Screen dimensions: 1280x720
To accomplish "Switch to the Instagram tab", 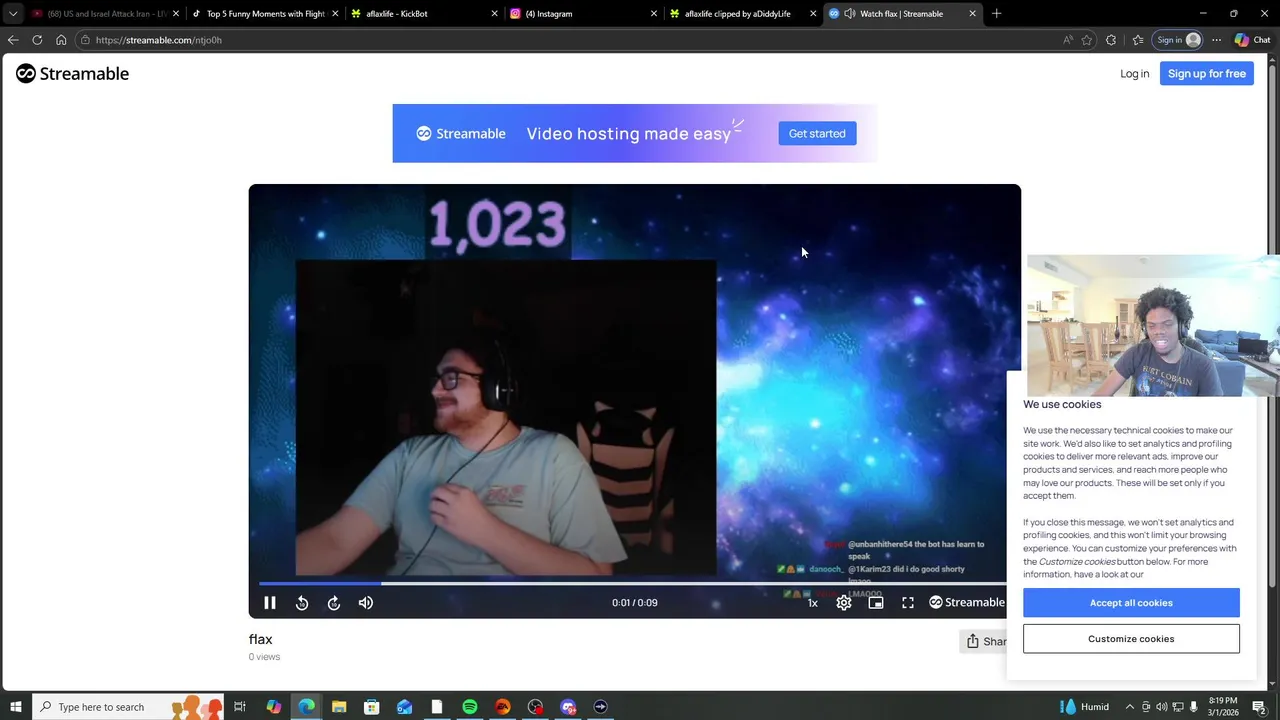I will tap(584, 14).
